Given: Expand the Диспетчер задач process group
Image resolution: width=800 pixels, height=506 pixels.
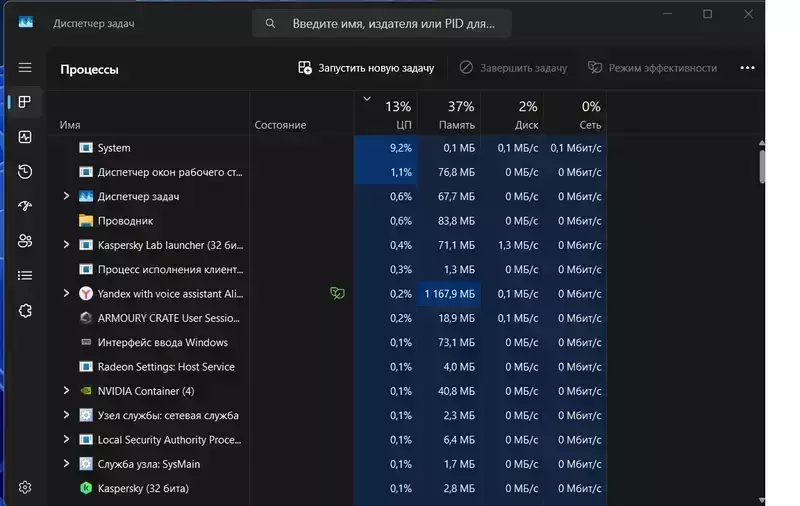Looking at the screenshot, I should [x=66, y=196].
